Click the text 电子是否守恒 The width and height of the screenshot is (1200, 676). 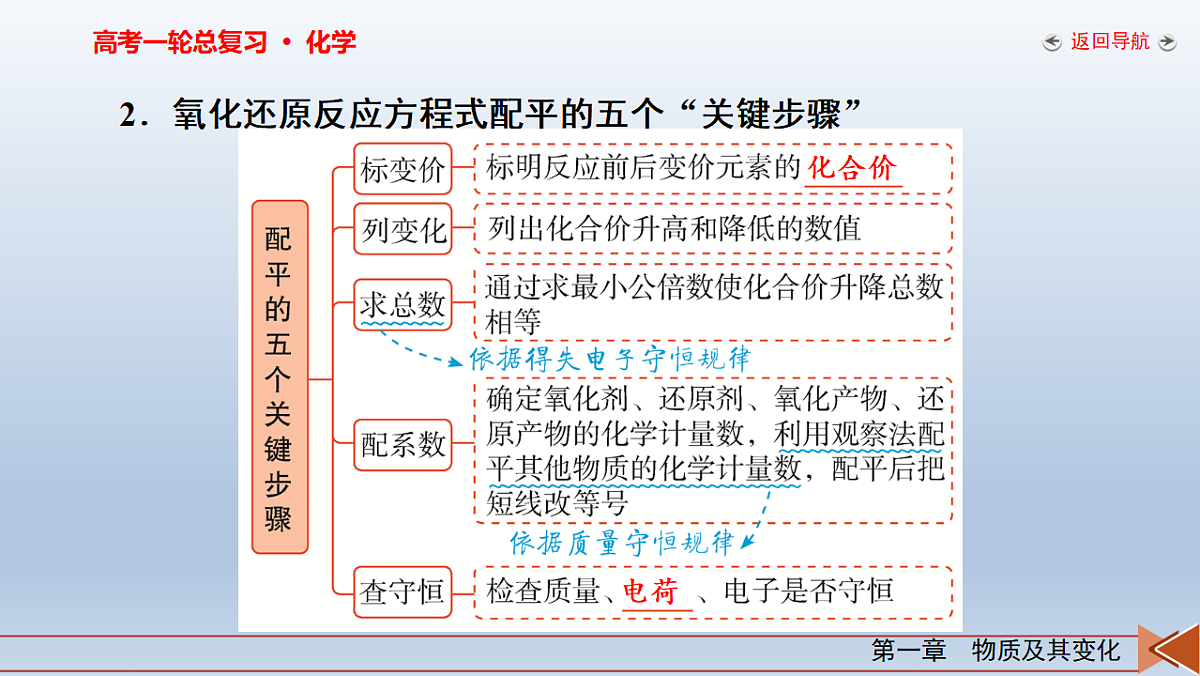click(x=807, y=591)
